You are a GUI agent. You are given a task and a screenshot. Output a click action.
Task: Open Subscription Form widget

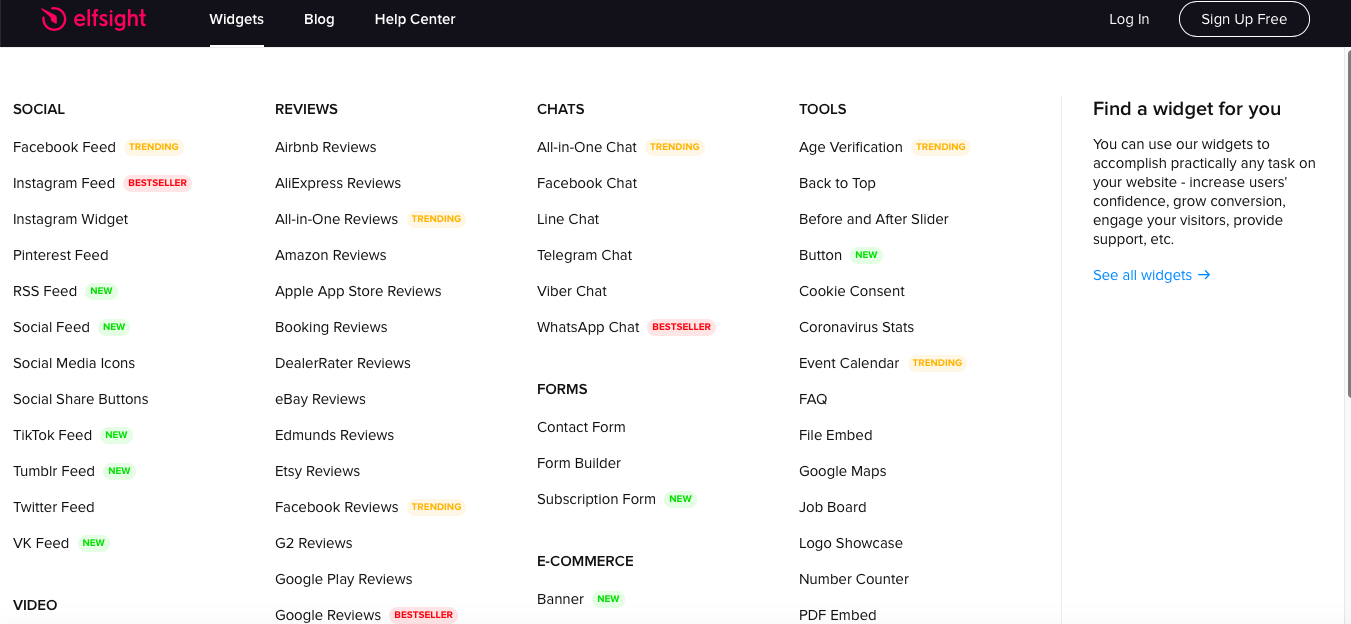coord(596,499)
